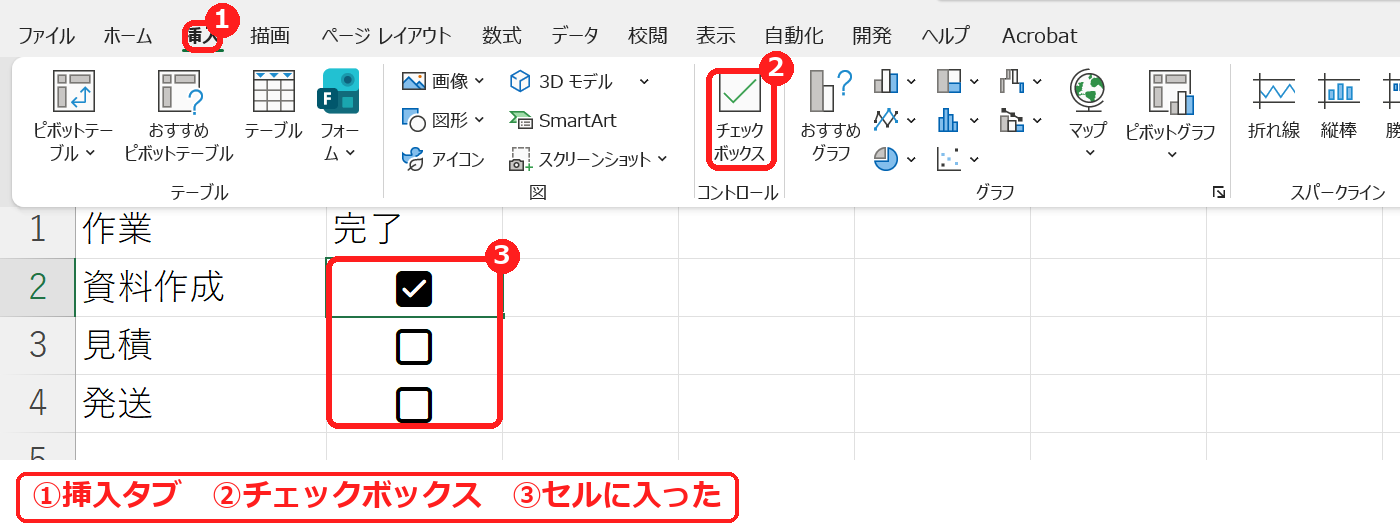Image resolution: width=1400 pixels, height=530 pixels.
Task: Open おすすめピボットテーブル recommendations
Action: [179, 116]
